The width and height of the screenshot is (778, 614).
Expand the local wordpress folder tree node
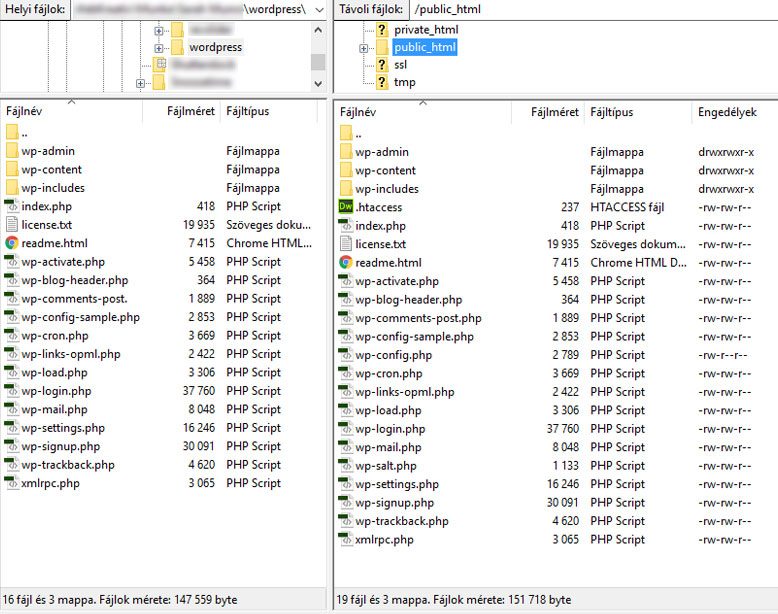coord(159,48)
